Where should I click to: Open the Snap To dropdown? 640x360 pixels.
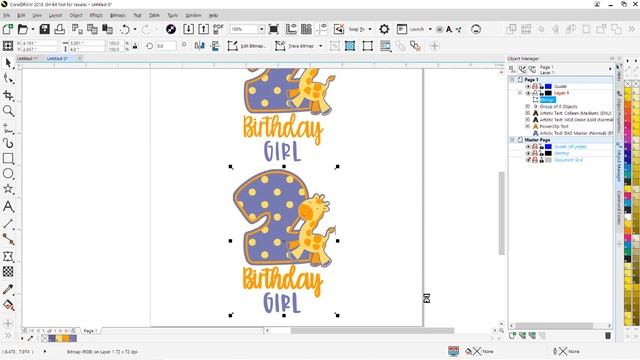pos(370,29)
